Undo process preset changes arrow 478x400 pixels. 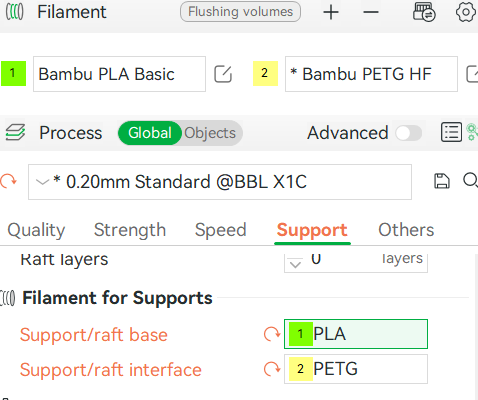pyautogui.click(x=8, y=181)
